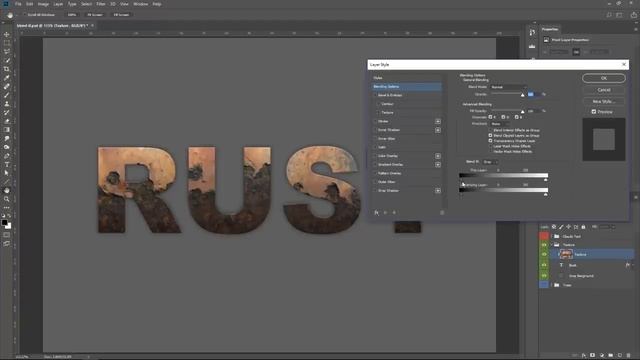Image resolution: width=640 pixels, height=360 pixels.
Task: Hide the Gray Background layer
Action: pyautogui.click(x=544, y=276)
